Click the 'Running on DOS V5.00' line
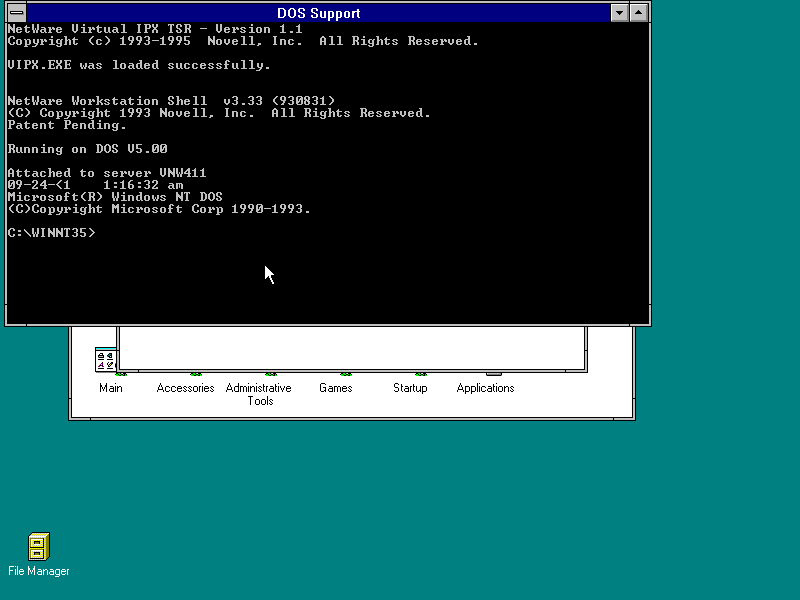 pyautogui.click(x=87, y=149)
